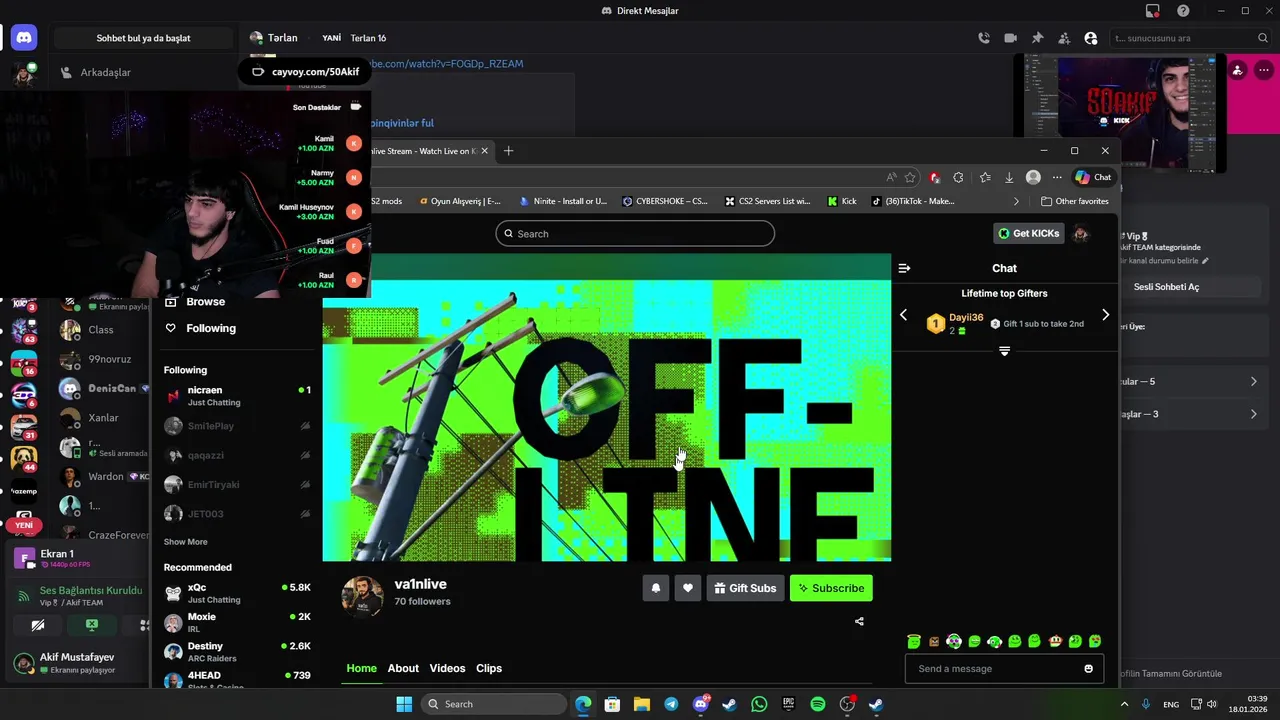This screenshot has height=720, width=1280.
Task: Follow va1nlive with heart button
Action: point(687,588)
